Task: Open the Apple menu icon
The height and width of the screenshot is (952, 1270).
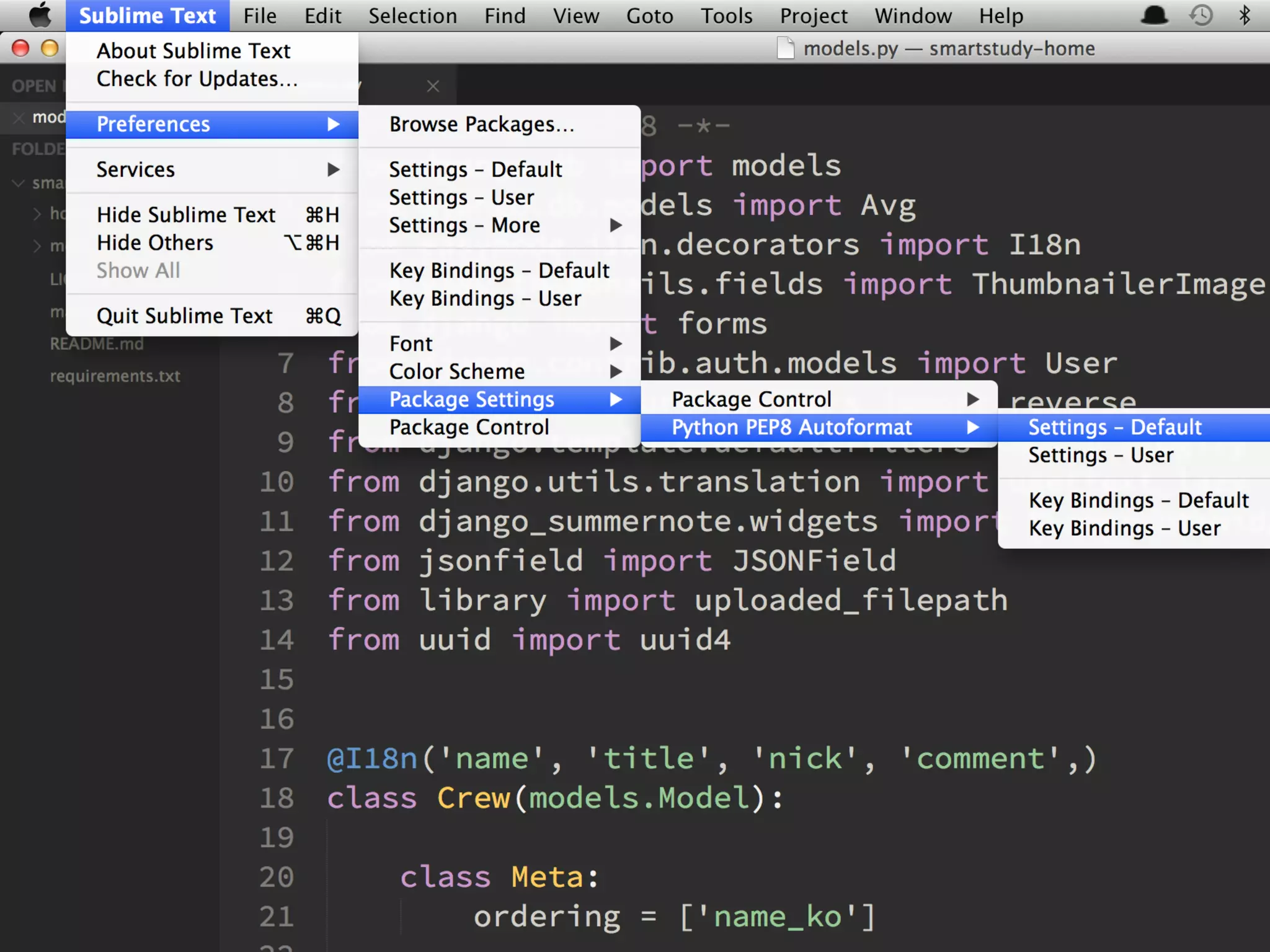Action: point(40,15)
